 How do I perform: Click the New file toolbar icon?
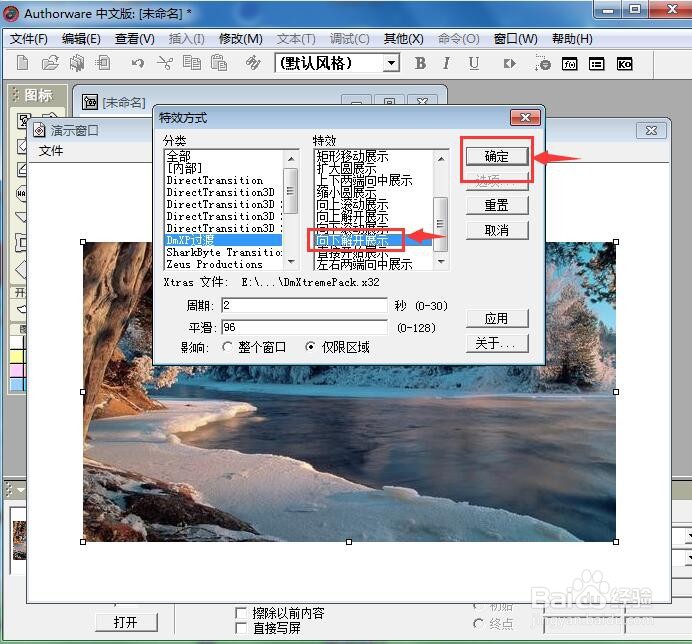coord(23,63)
